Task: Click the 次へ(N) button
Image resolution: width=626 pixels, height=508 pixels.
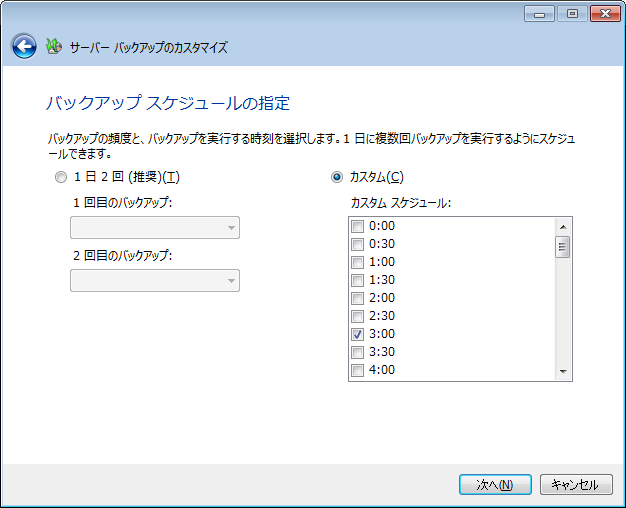Action: pyautogui.click(x=495, y=484)
